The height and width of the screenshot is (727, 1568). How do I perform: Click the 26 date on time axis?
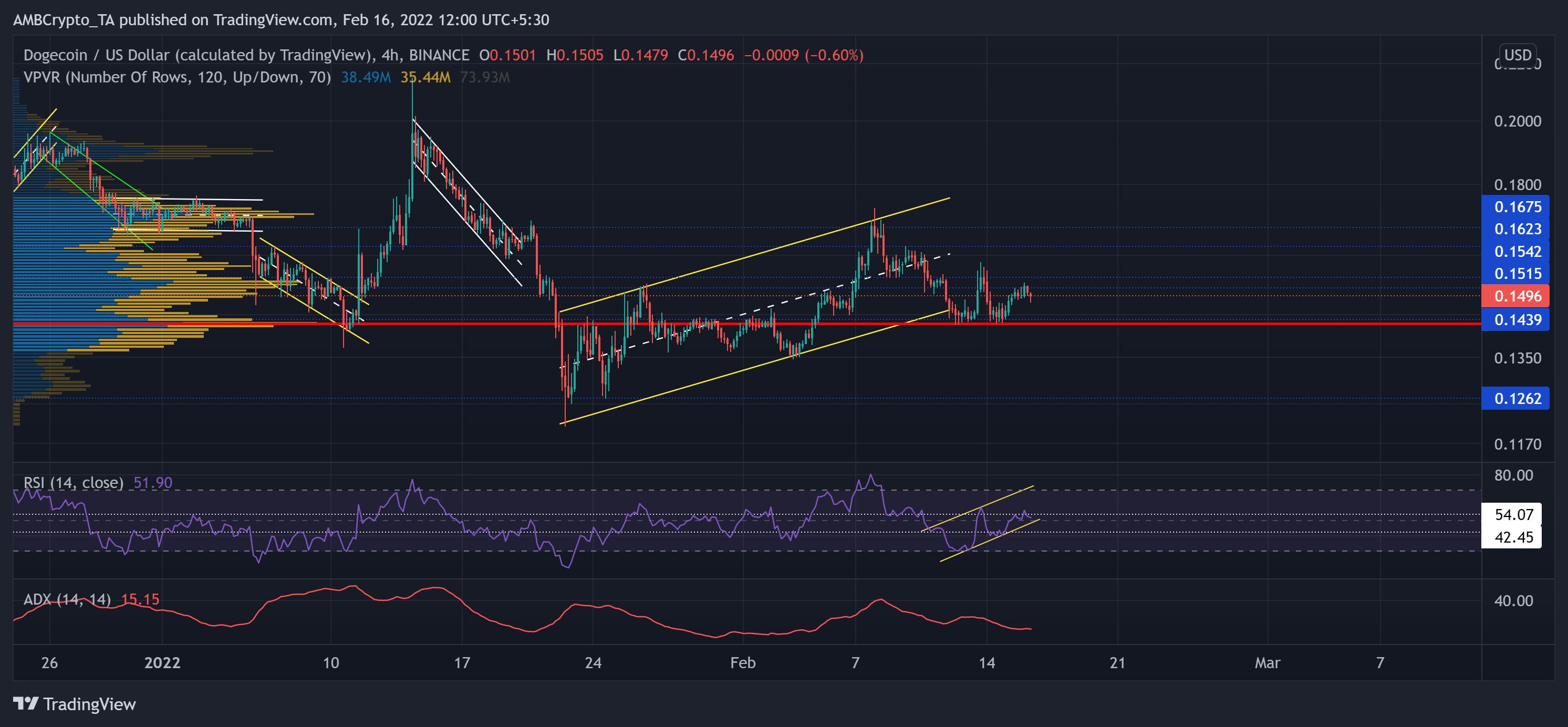(49, 662)
